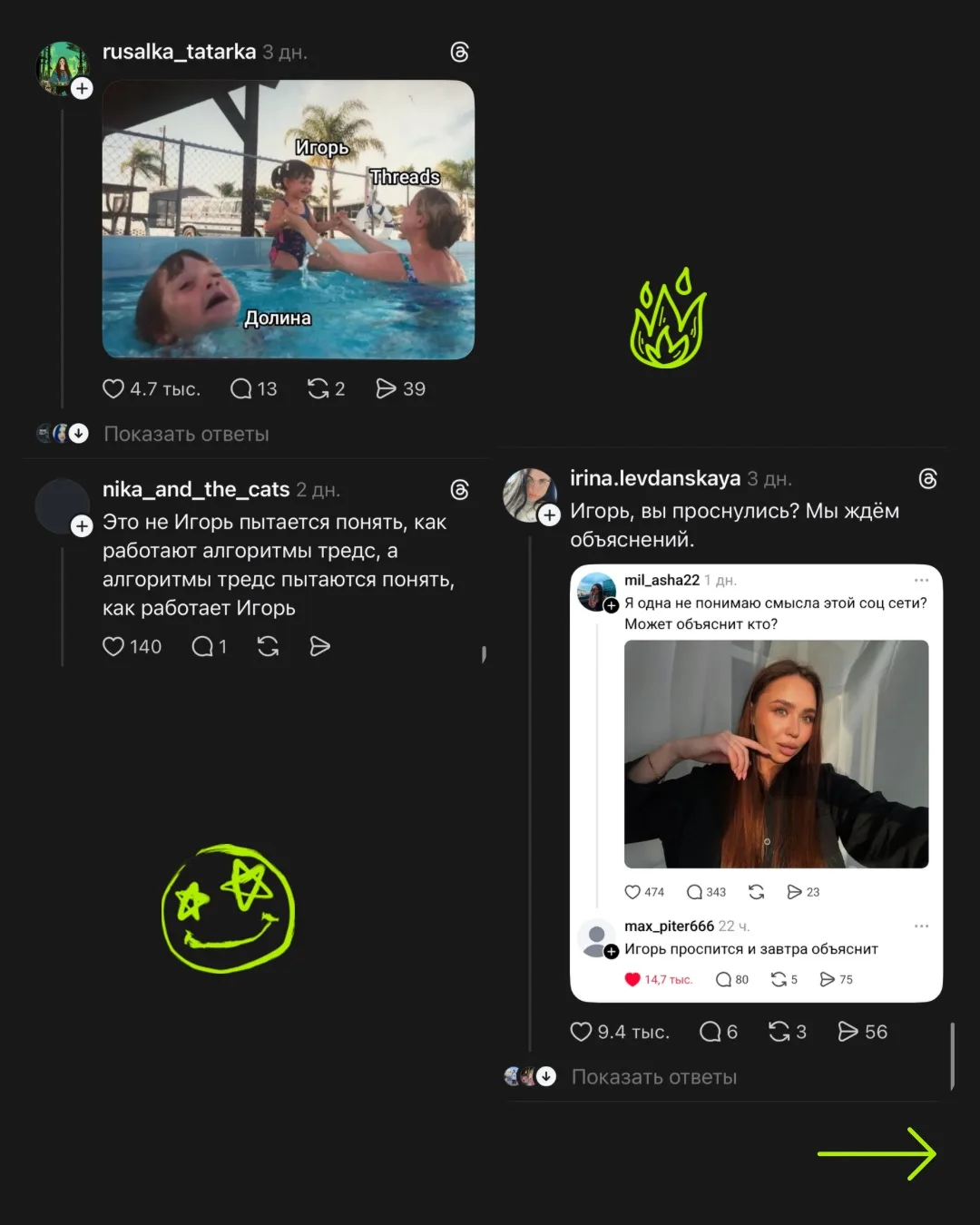Like the nika_and_the_cats post

tap(113, 646)
